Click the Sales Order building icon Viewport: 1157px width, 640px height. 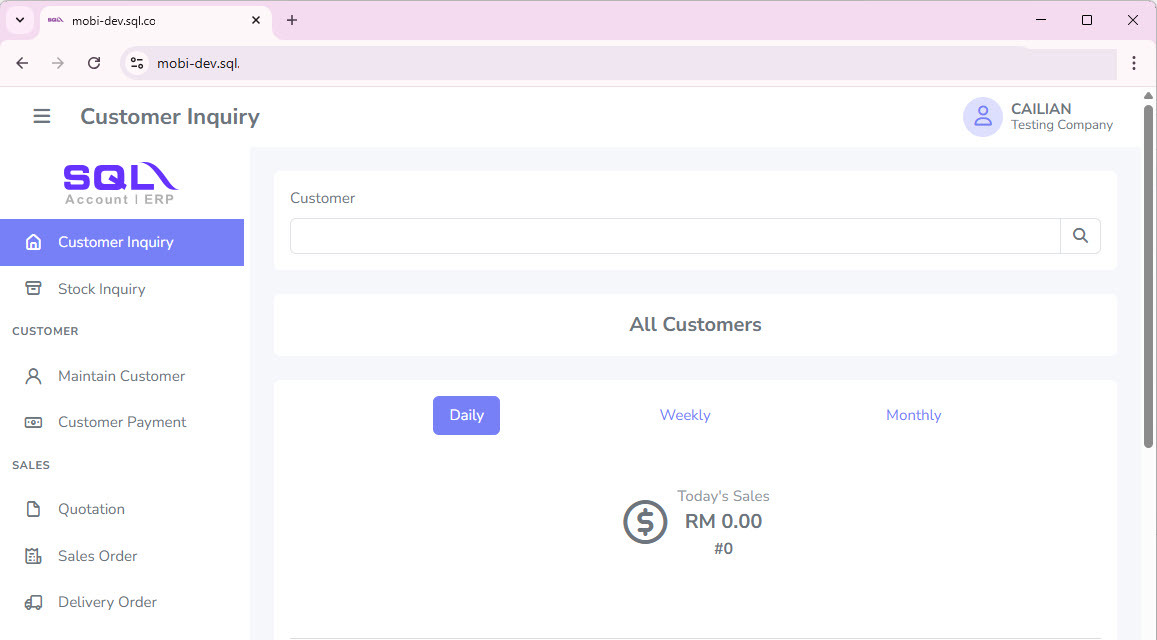pos(33,556)
